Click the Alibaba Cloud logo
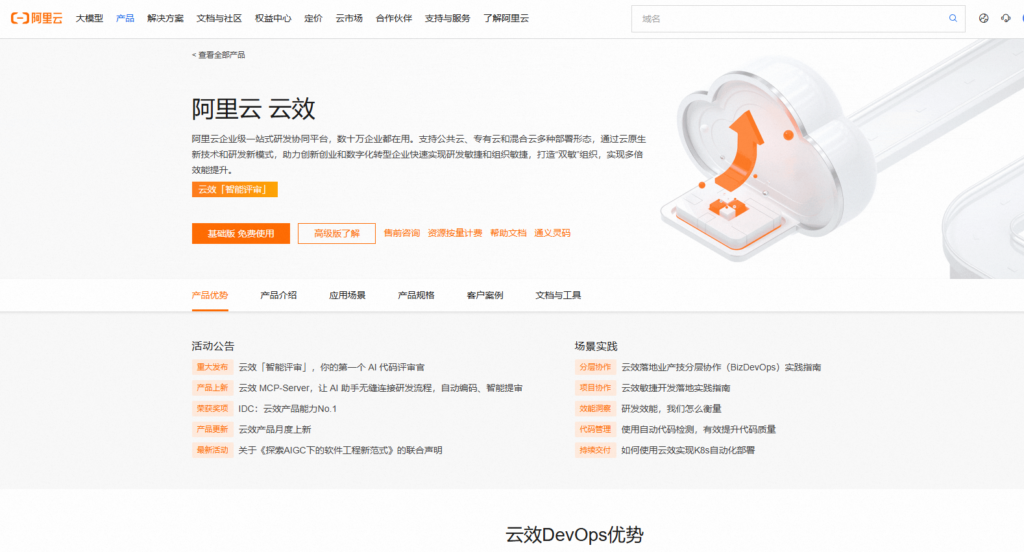 click(36, 18)
